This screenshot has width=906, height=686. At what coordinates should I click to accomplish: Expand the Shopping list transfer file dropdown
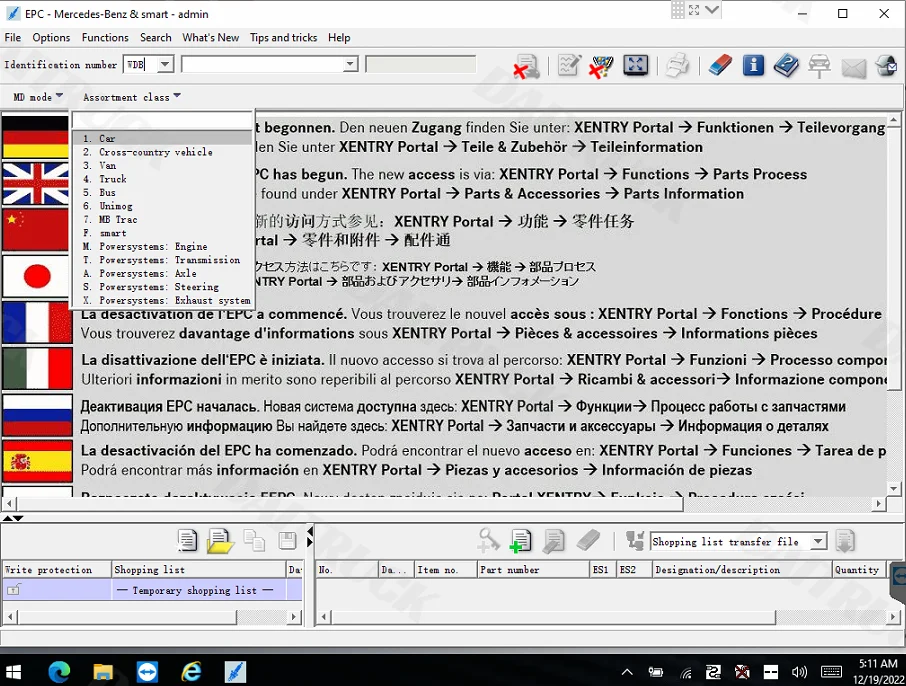click(818, 542)
